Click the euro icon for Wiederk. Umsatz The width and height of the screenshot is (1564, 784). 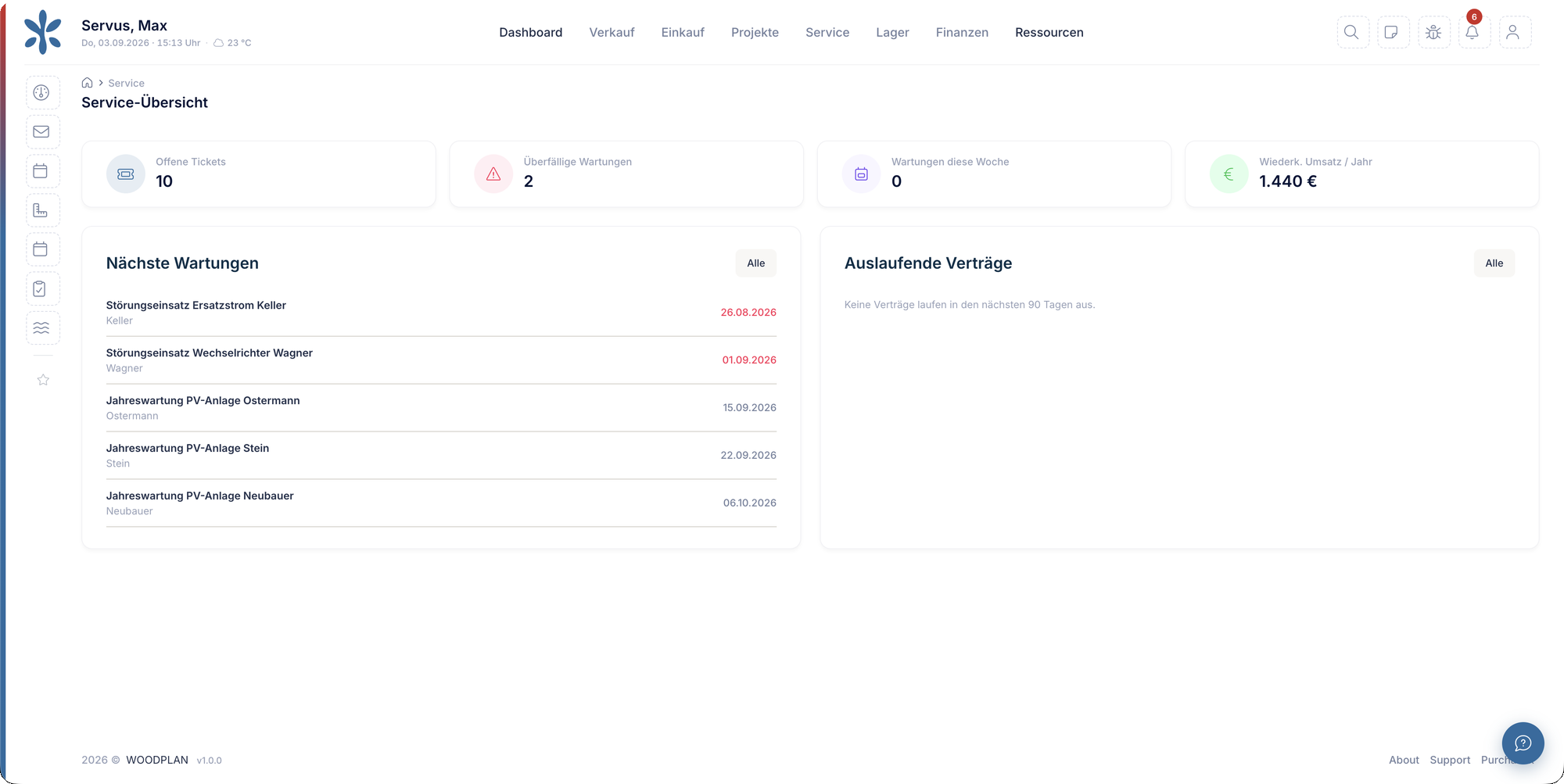click(1229, 174)
